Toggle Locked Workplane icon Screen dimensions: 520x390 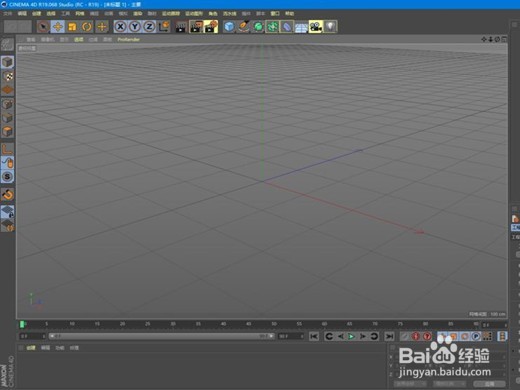7,212
